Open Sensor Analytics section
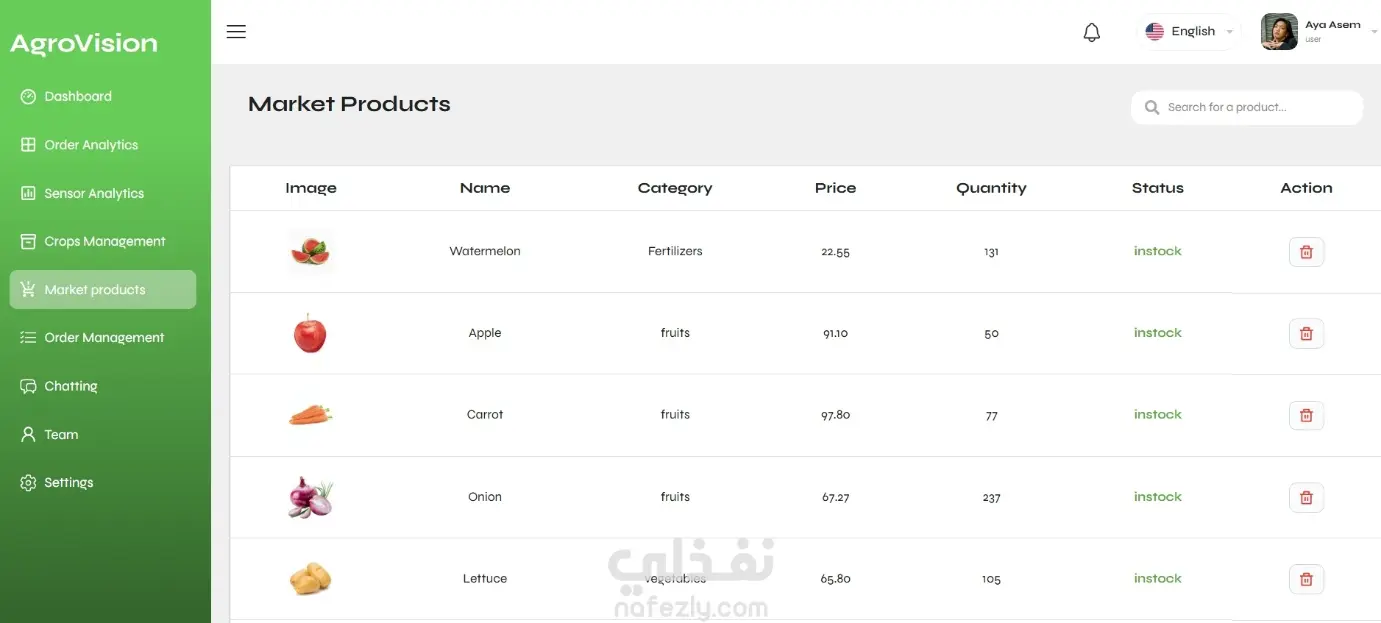 click(94, 194)
